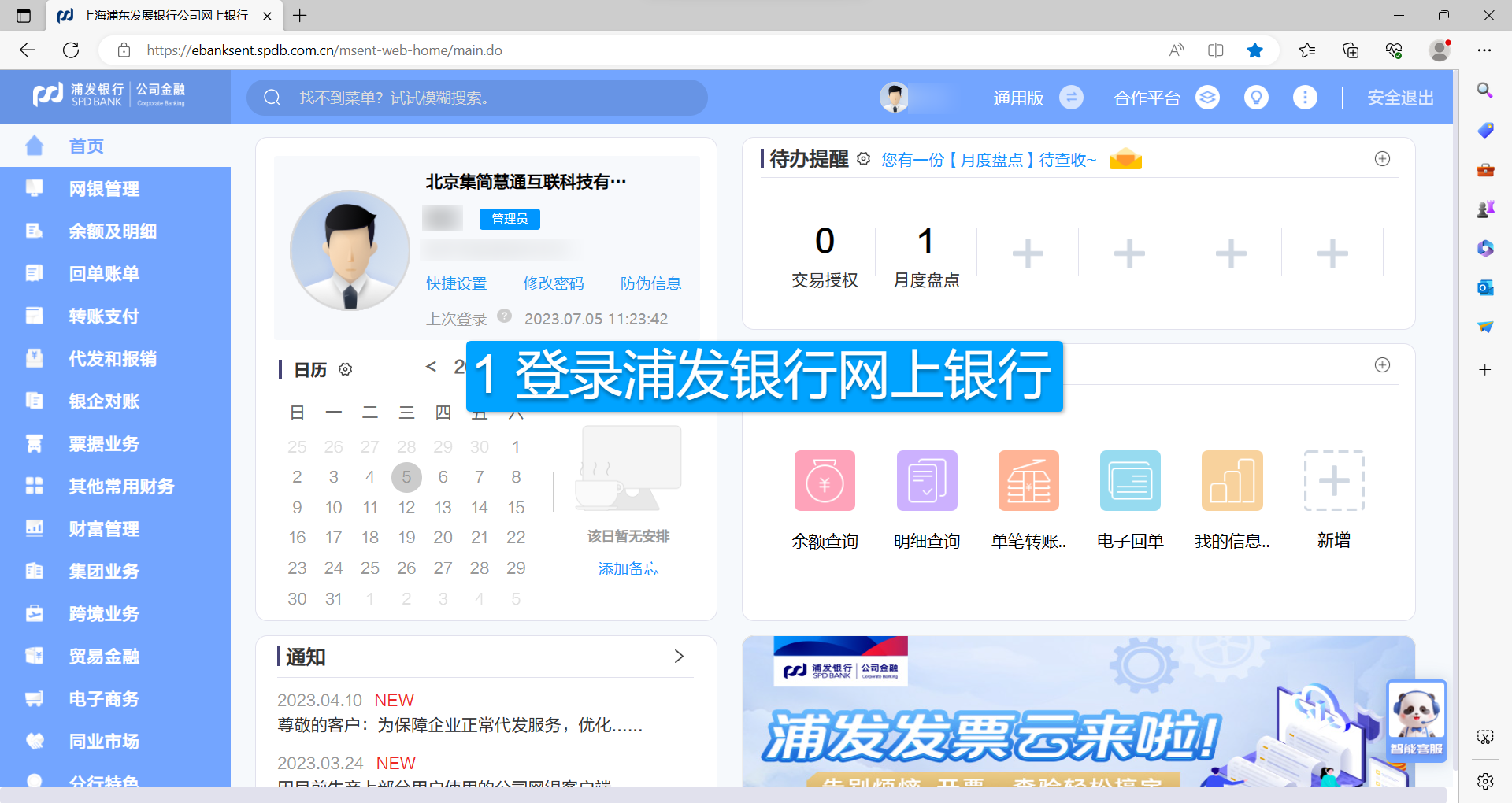Image resolution: width=1512 pixels, height=803 pixels.
Task: Go to previous month in calendar
Action: [x=431, y=367]
